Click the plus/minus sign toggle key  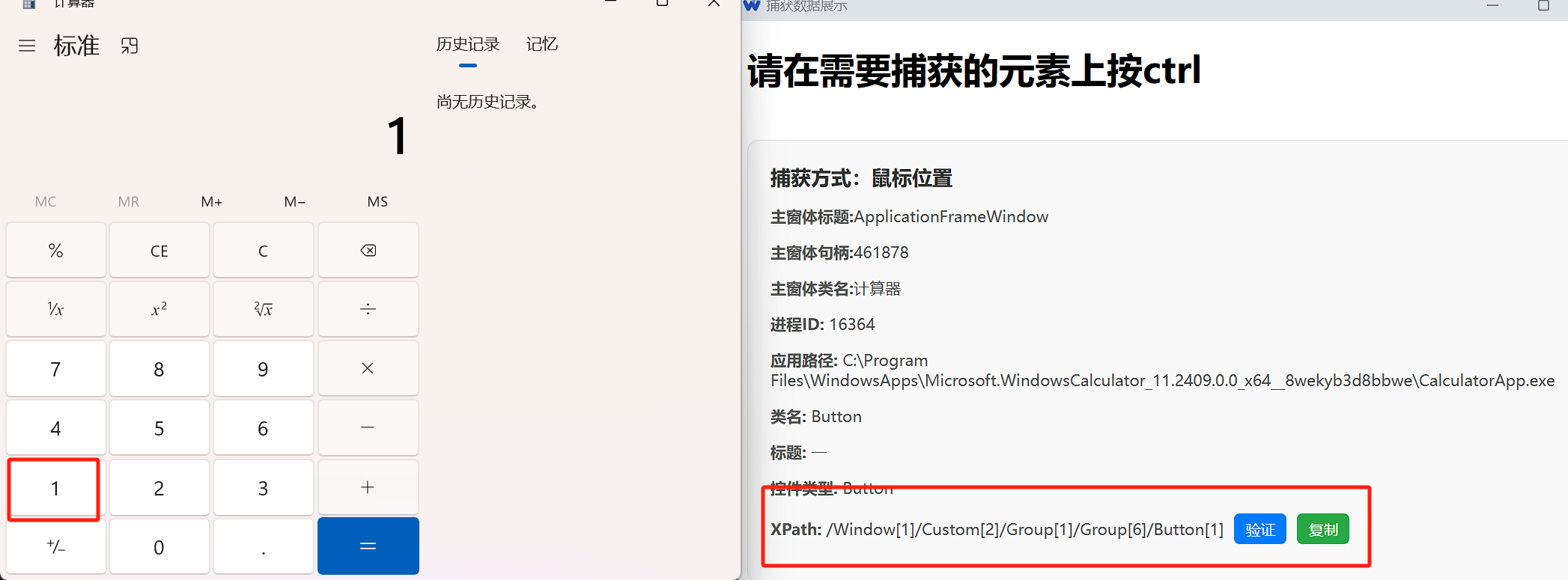[55, 546]
